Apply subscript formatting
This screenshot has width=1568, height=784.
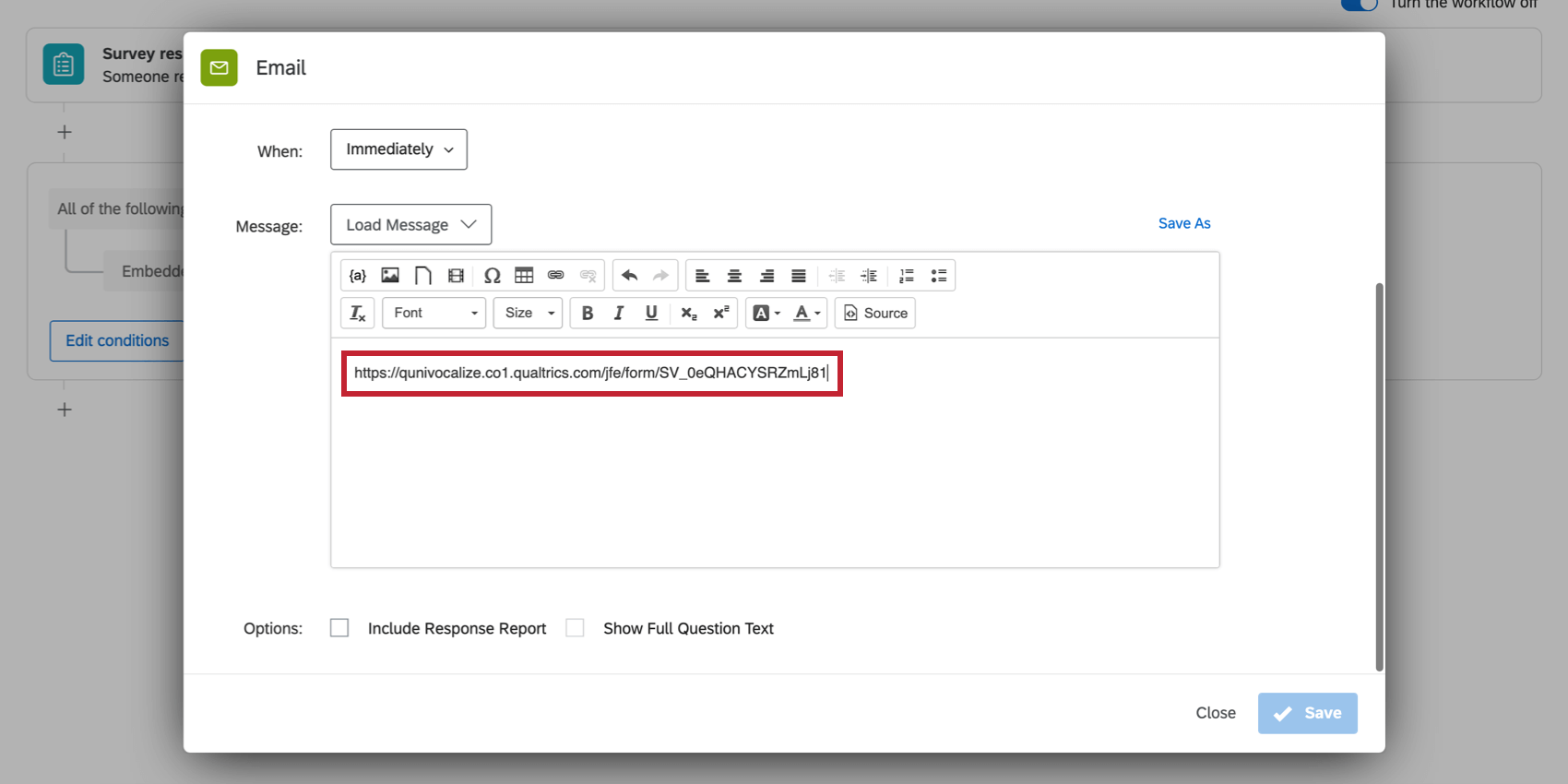(x=689, y=314)
